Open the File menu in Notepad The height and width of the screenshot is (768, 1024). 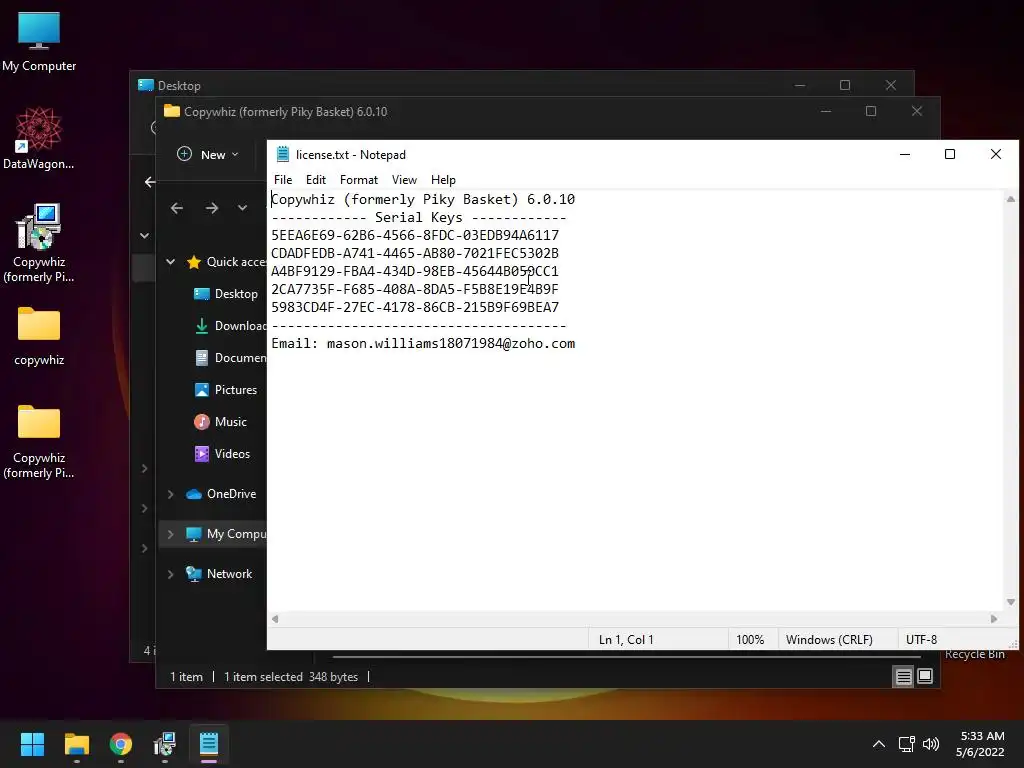pos(283,180)
